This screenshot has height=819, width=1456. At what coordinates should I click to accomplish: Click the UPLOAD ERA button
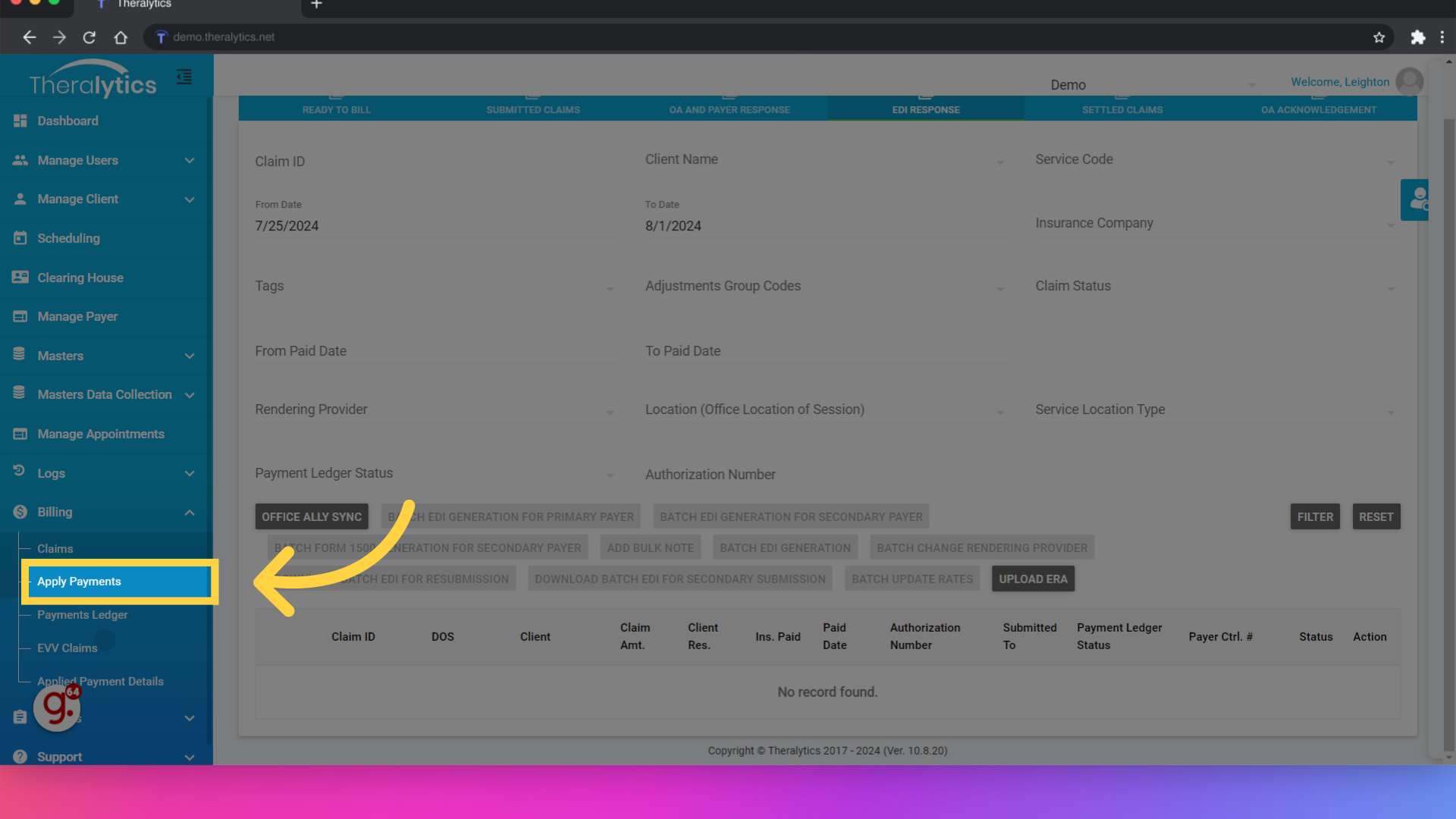tap(1033, 578)
